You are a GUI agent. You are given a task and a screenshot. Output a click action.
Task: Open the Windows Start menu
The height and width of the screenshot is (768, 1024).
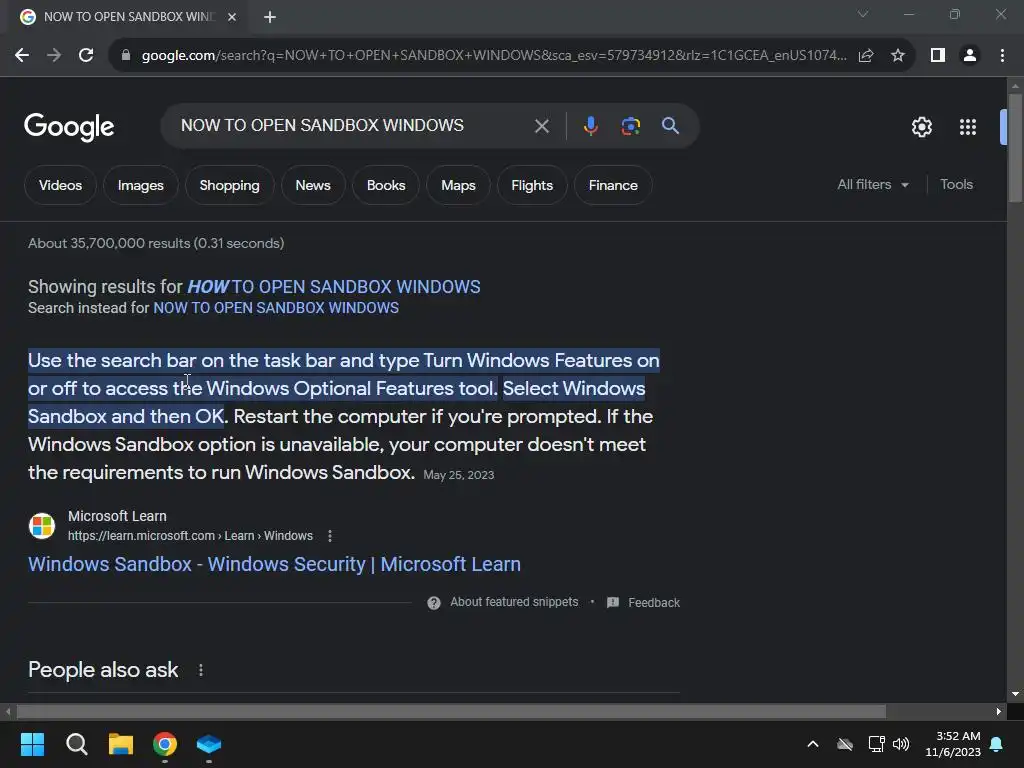point(32,744)
